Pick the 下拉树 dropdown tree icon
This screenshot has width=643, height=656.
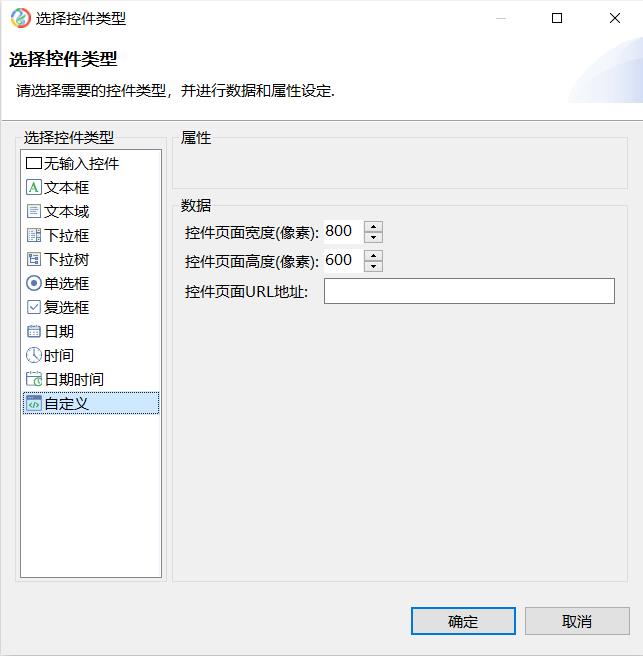33,259
